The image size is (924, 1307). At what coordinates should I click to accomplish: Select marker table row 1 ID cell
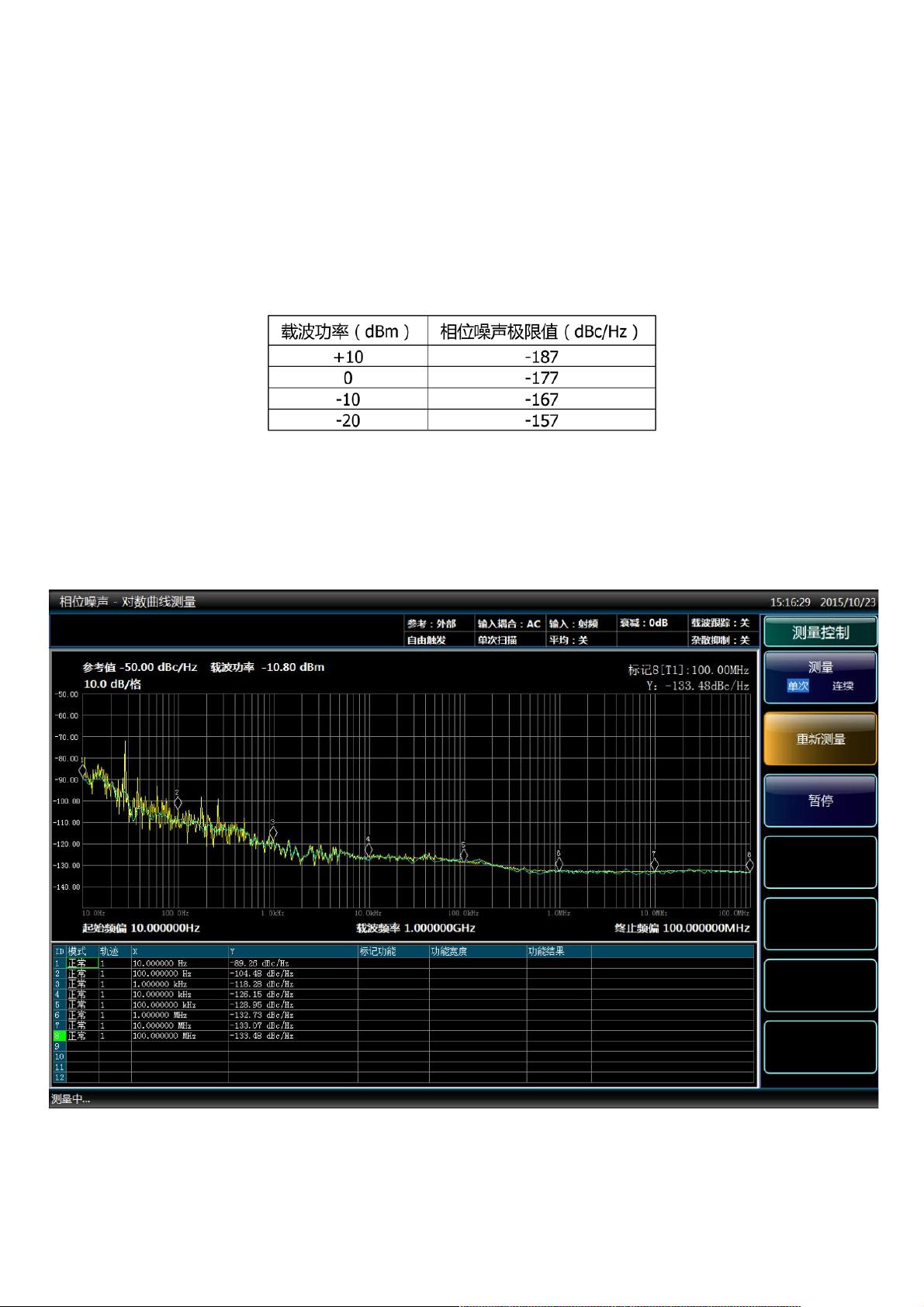point(59,963)
